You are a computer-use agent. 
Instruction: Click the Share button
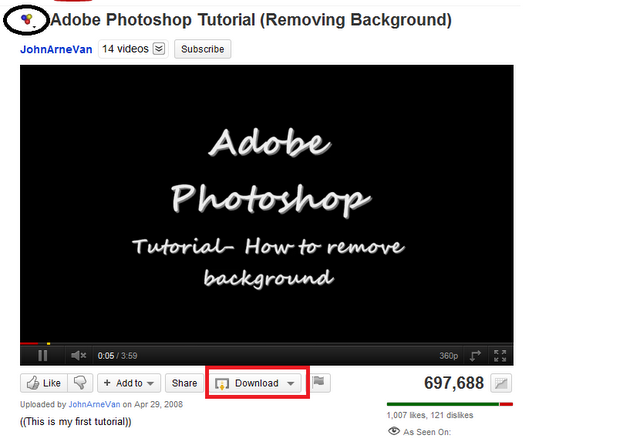point(184,383)
